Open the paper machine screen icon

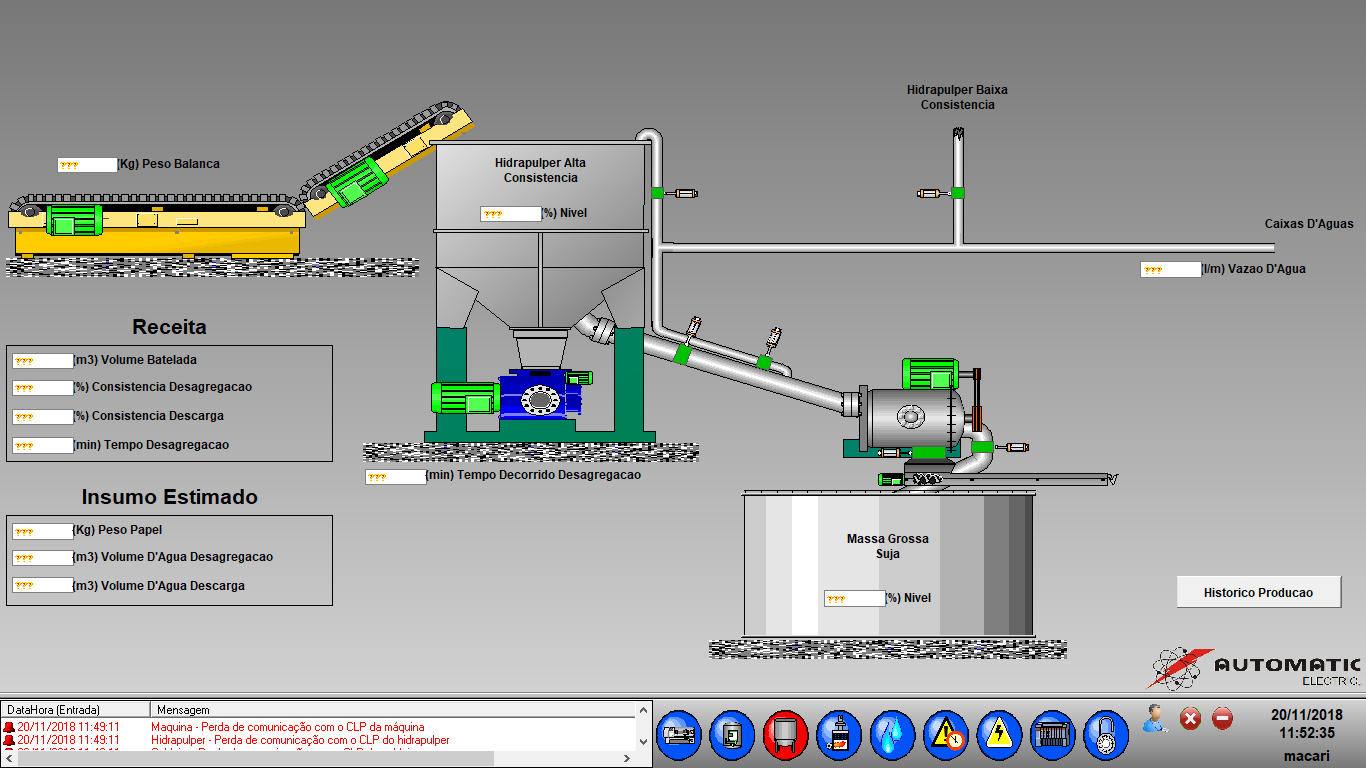pos(679,735)
